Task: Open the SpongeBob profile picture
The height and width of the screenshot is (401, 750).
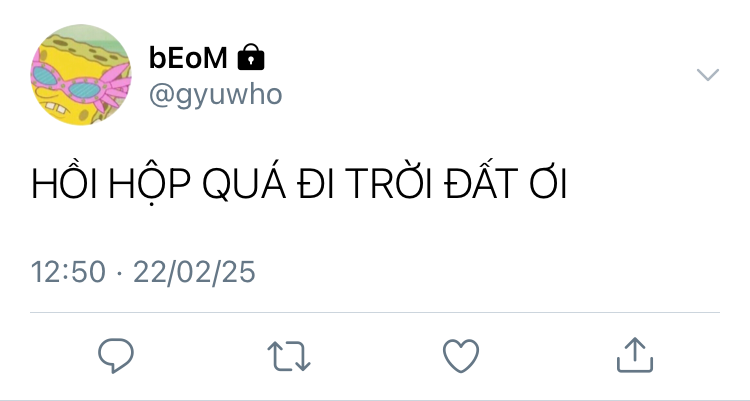Action: tap(81, 75)
